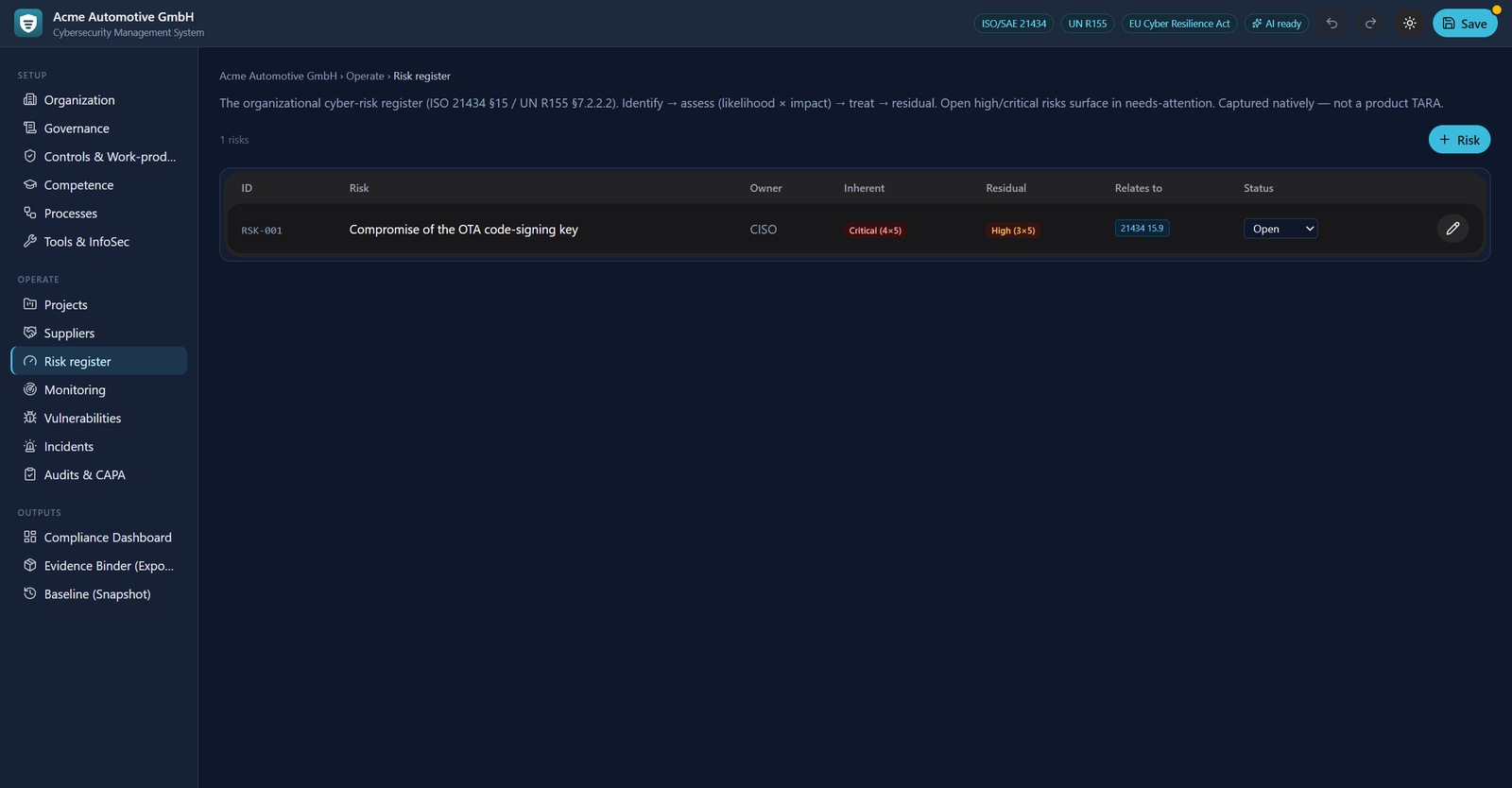This screenshot has height=788, width=1512.
Task: Click the Owner column header
Action: (x=766, y=188)
